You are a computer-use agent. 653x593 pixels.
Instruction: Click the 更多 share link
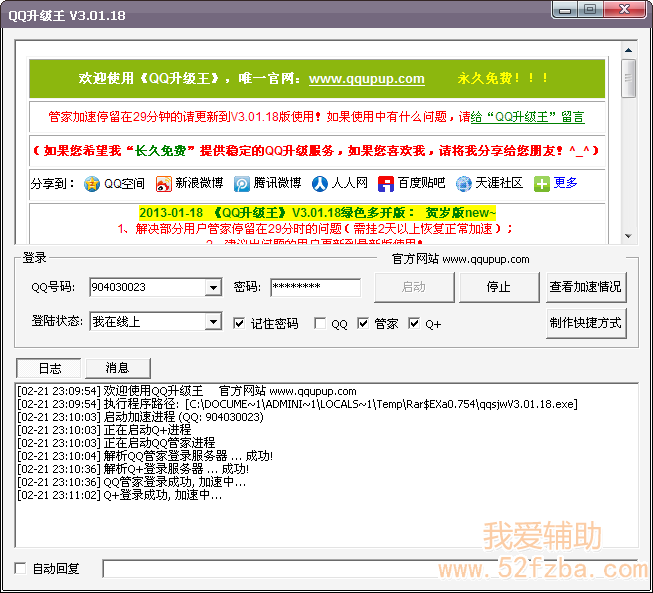(565, 183)
